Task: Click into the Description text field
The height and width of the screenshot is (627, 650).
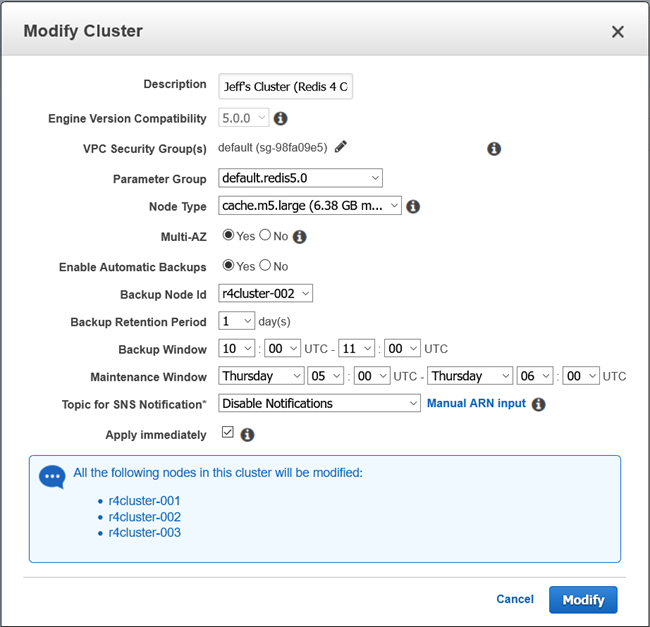Action: click(286, 87)
